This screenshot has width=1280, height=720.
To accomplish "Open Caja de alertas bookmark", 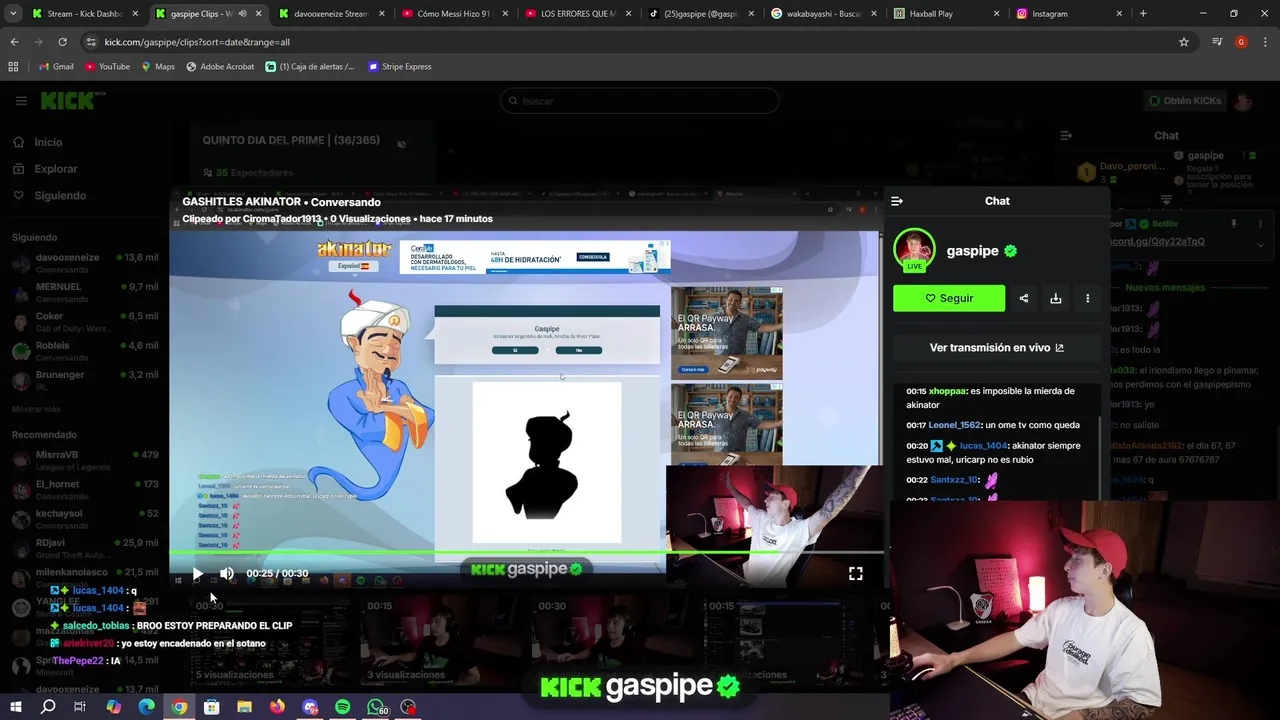I will 310,67.
